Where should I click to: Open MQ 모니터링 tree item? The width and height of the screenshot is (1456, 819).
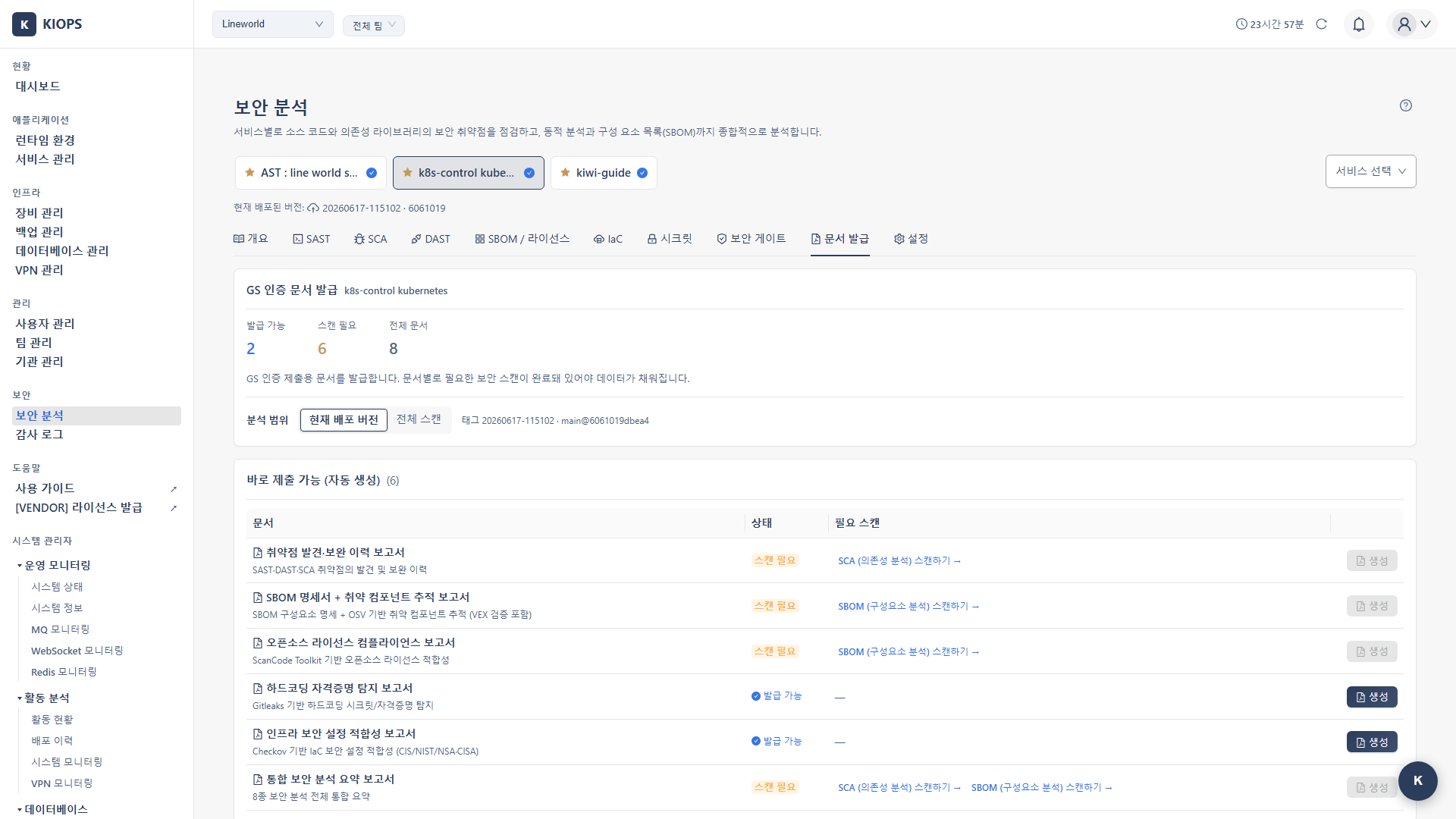(x=60, y=629)
